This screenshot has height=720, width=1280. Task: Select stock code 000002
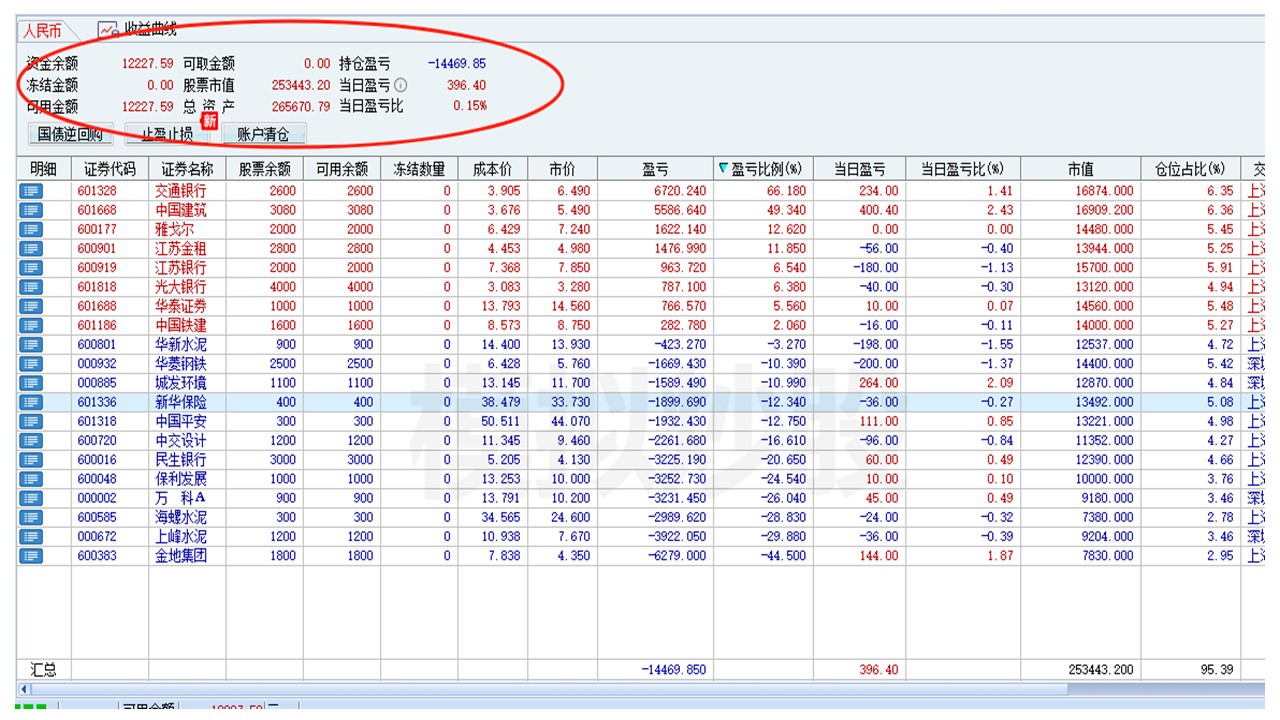pyautogui.click(x=97, y=498)
